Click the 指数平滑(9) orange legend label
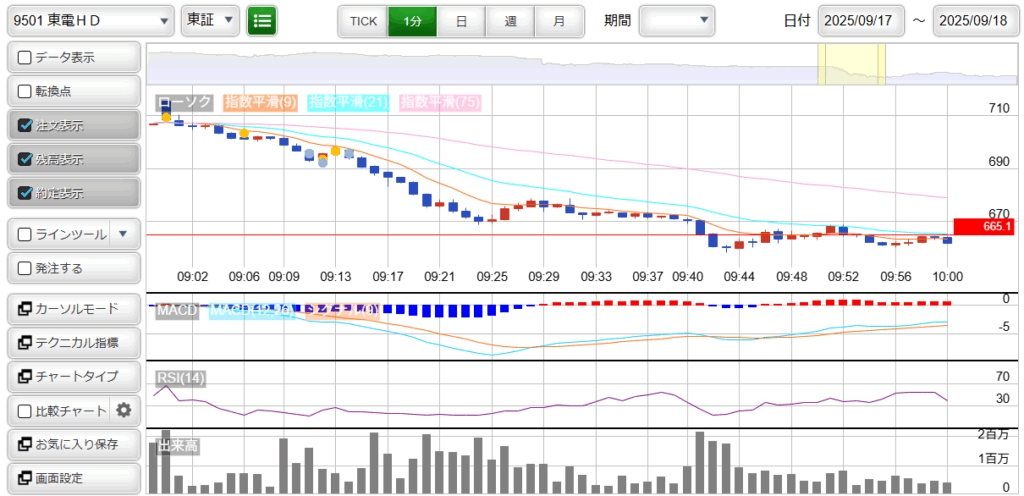This screenshot has width=1024, height=496. [x=261, y=102]
